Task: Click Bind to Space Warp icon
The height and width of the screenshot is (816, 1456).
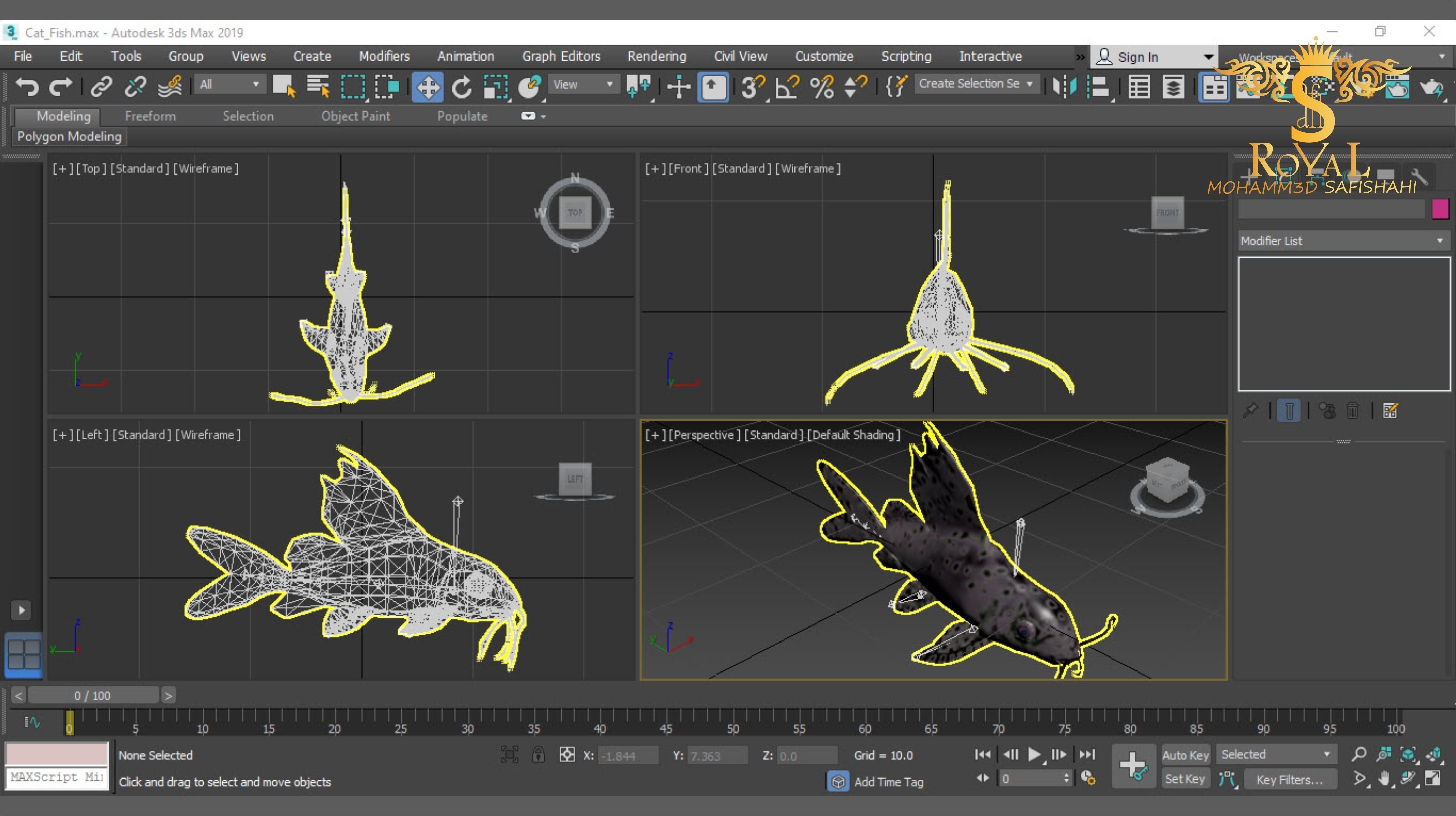Action: (x=169, y=87)
